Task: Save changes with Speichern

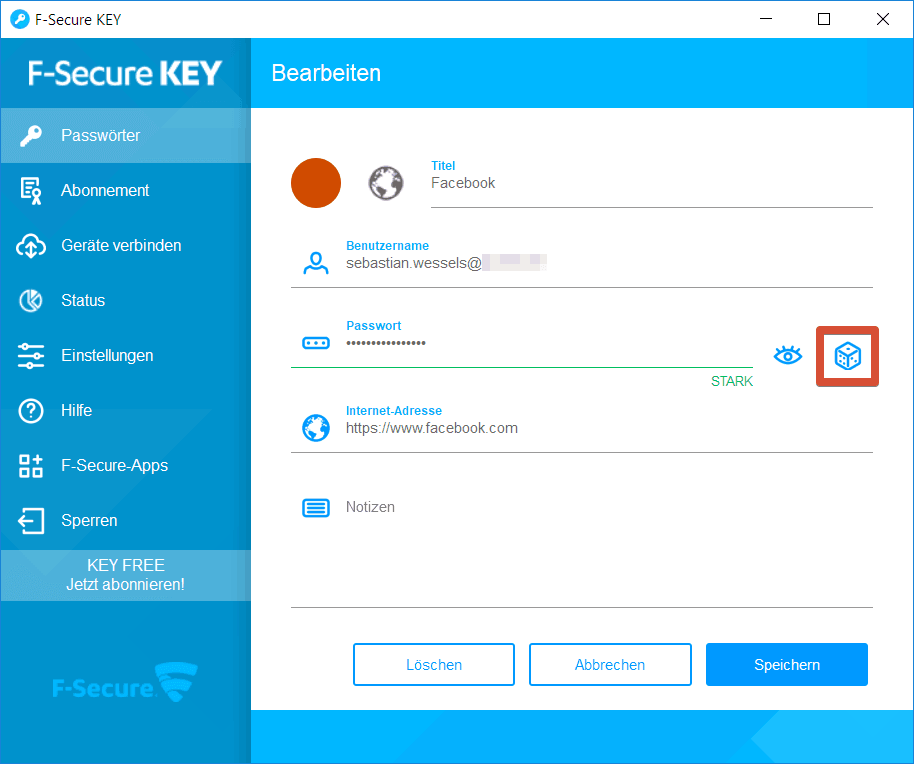Action: point(787,664)
